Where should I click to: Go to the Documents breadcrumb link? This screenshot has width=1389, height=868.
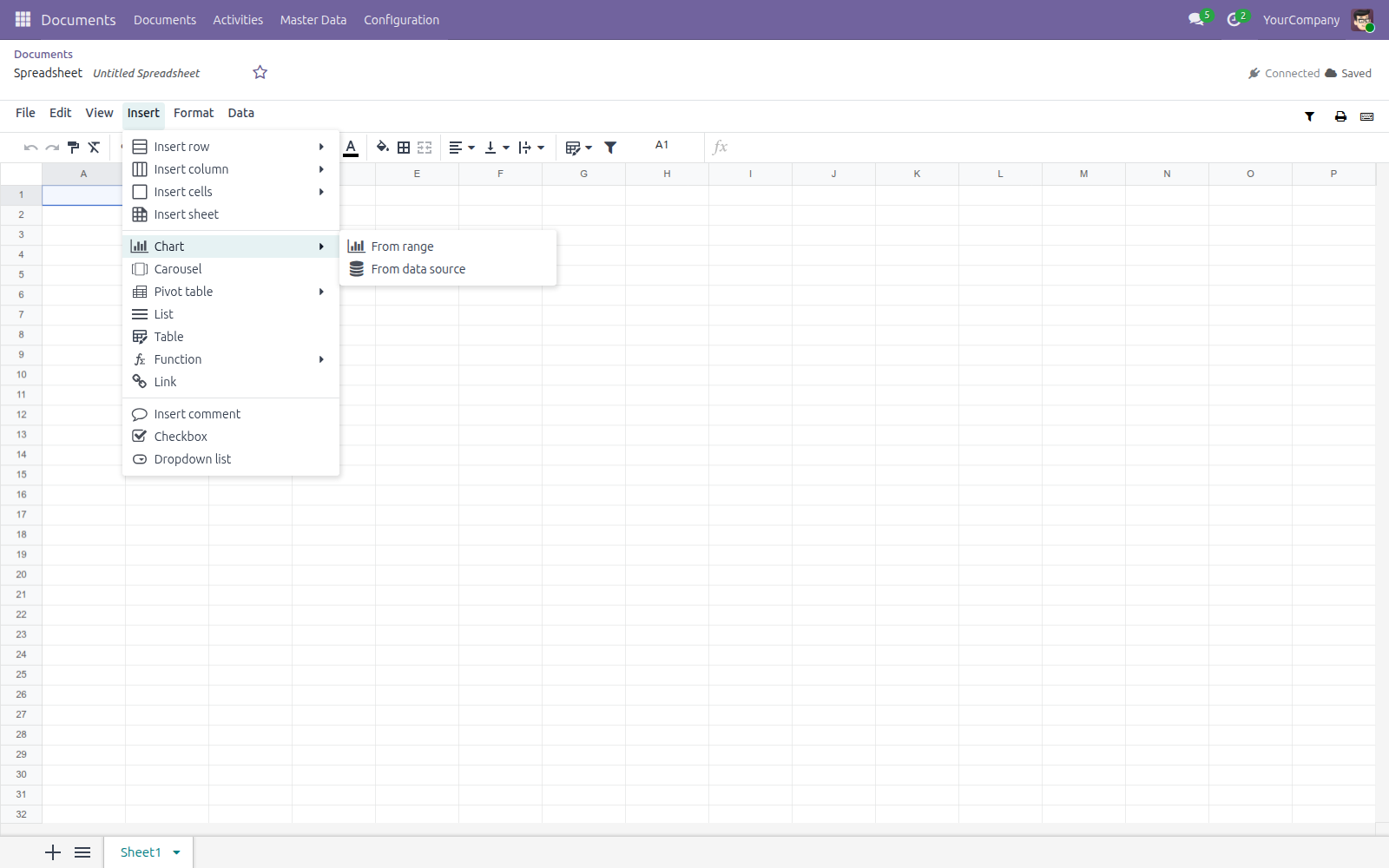pyautogui.click(x=43, y=54)
